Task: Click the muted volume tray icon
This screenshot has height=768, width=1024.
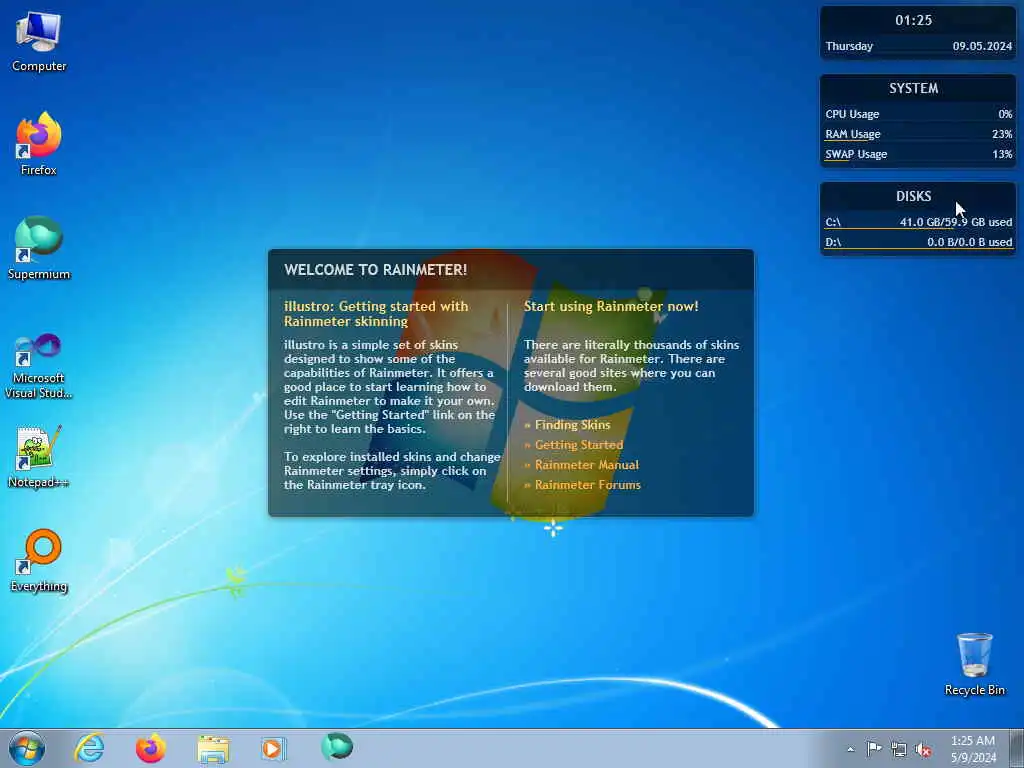Action: pyautogui.click(x=923, y=750)
